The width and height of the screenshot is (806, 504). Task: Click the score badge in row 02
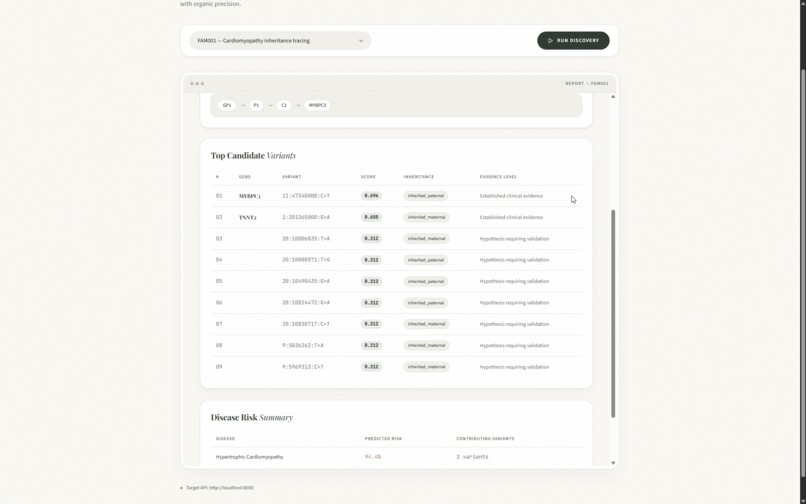(371, 218)
